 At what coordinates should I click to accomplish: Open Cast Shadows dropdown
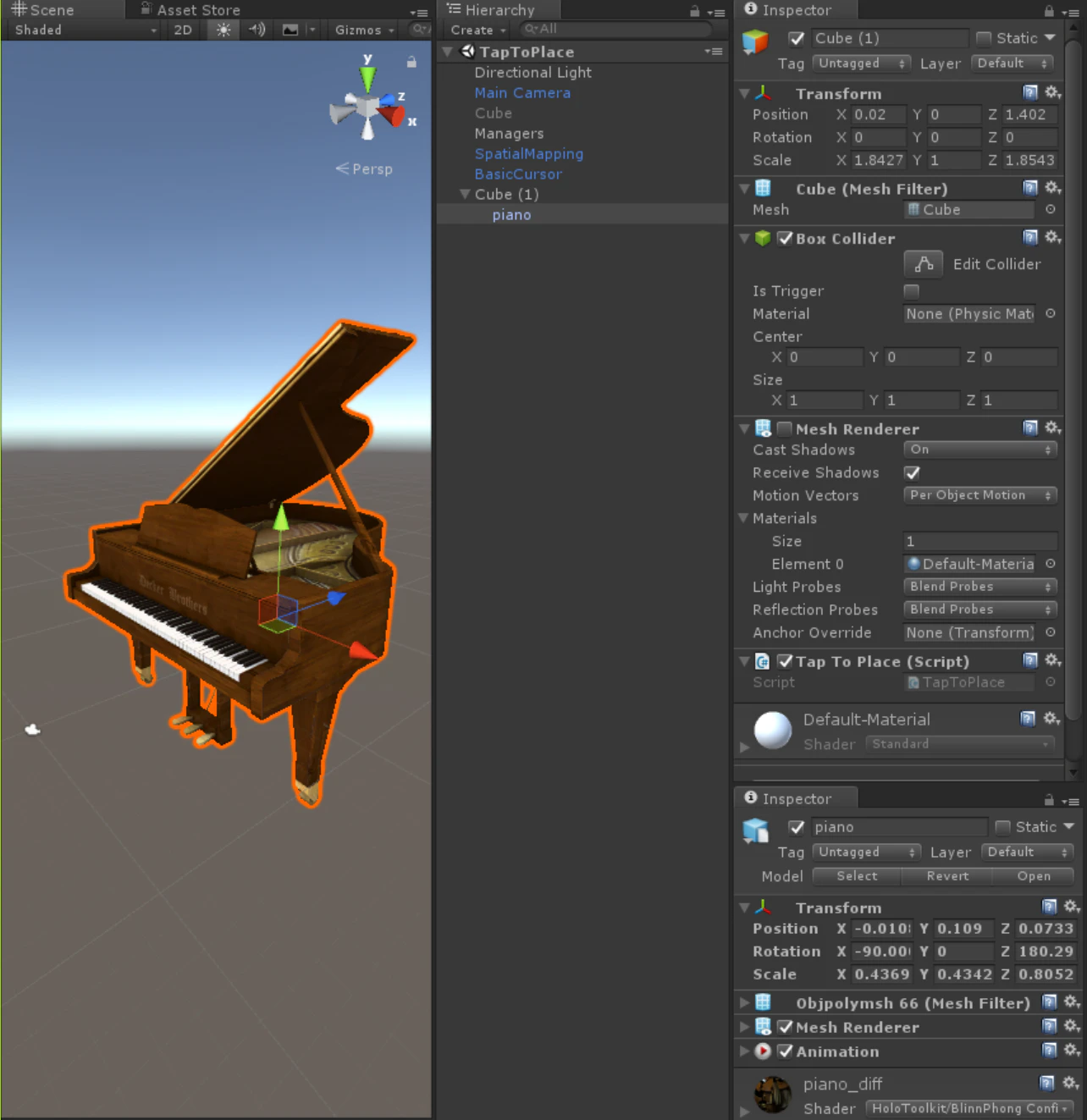980,450
